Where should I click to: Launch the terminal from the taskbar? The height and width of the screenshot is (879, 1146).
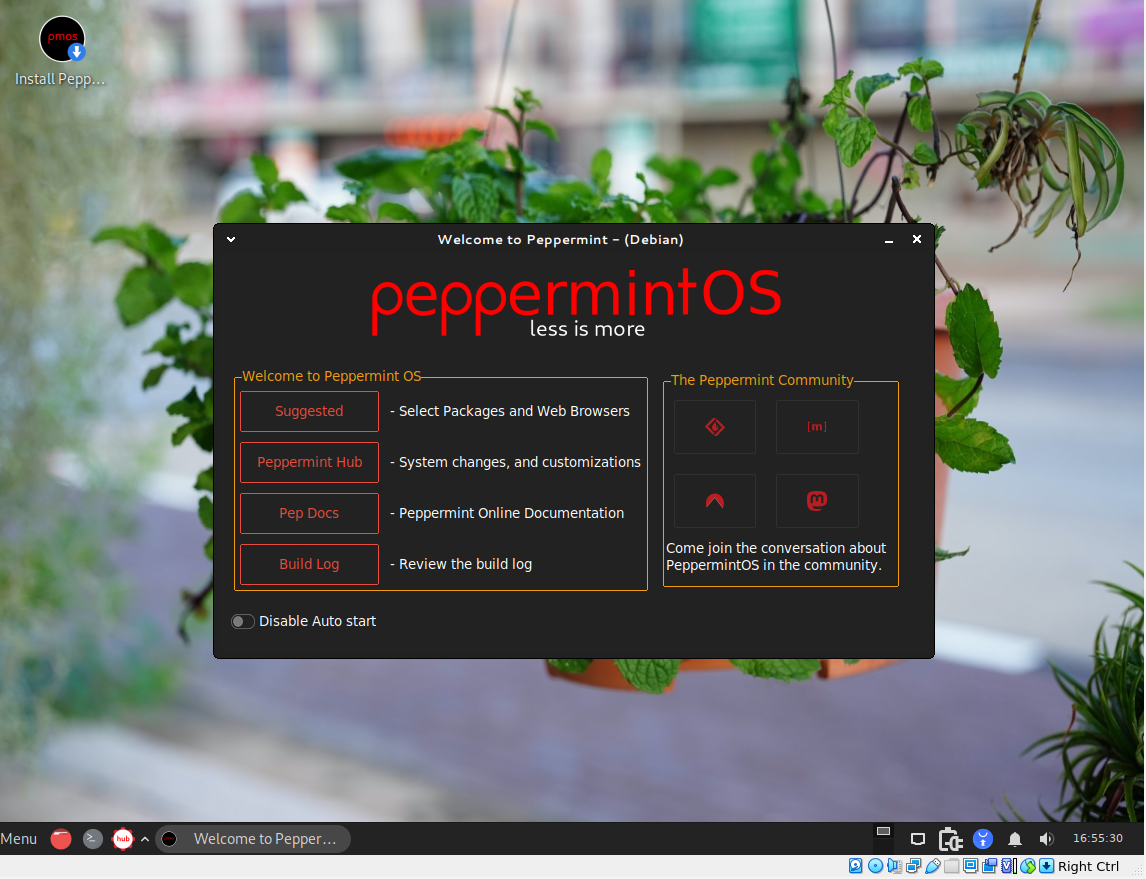click(92, 839)
